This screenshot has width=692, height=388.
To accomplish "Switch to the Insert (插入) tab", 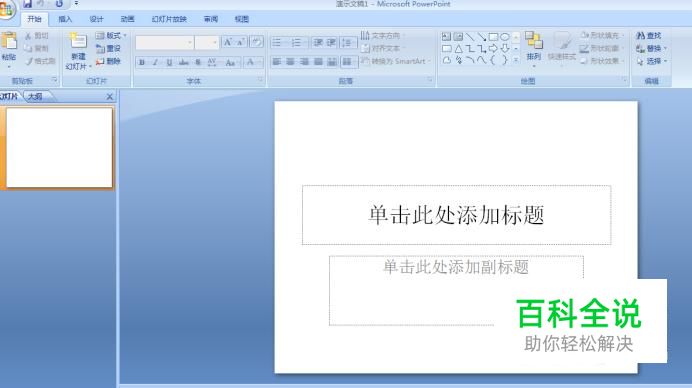I will click(x=65, y=19).
